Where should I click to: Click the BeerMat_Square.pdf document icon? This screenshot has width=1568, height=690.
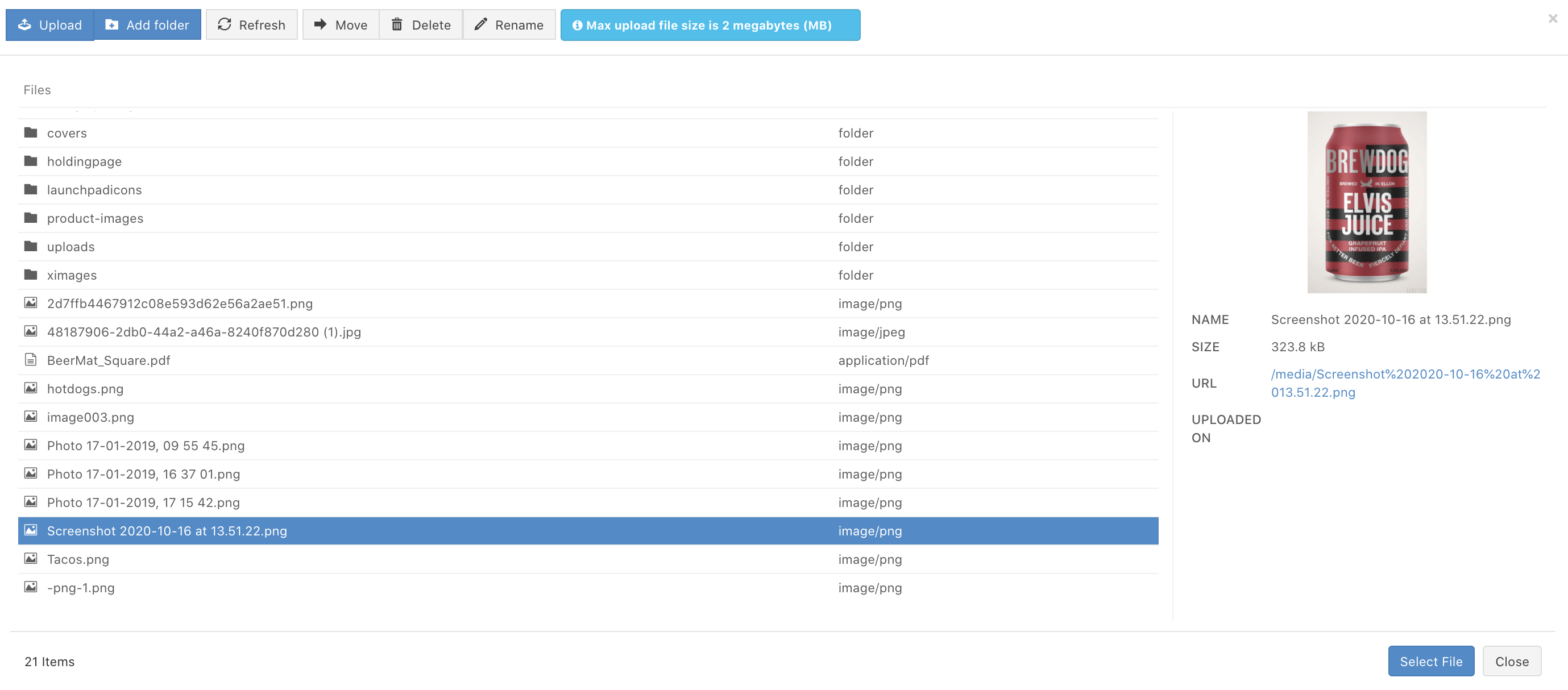click(x=31, y=360)
